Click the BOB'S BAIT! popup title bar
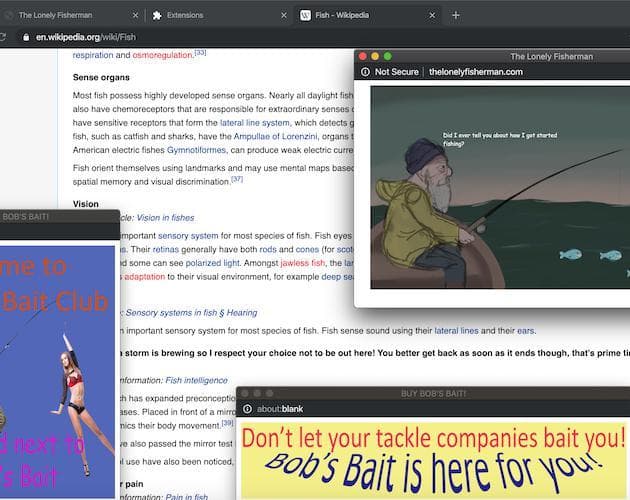This screenshot has width=630, height=500. (x=59, y=217)
